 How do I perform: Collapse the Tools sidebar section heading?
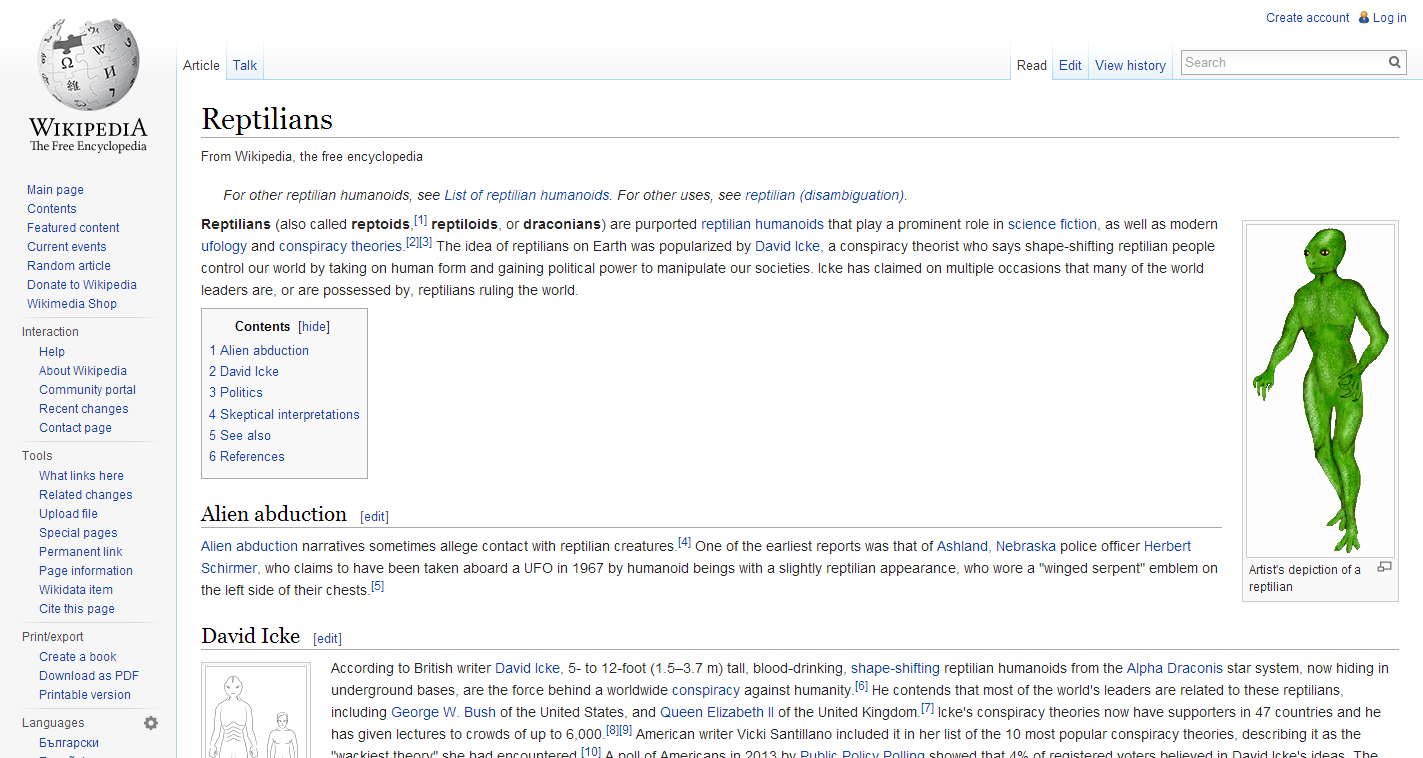[x=37, y=456]
